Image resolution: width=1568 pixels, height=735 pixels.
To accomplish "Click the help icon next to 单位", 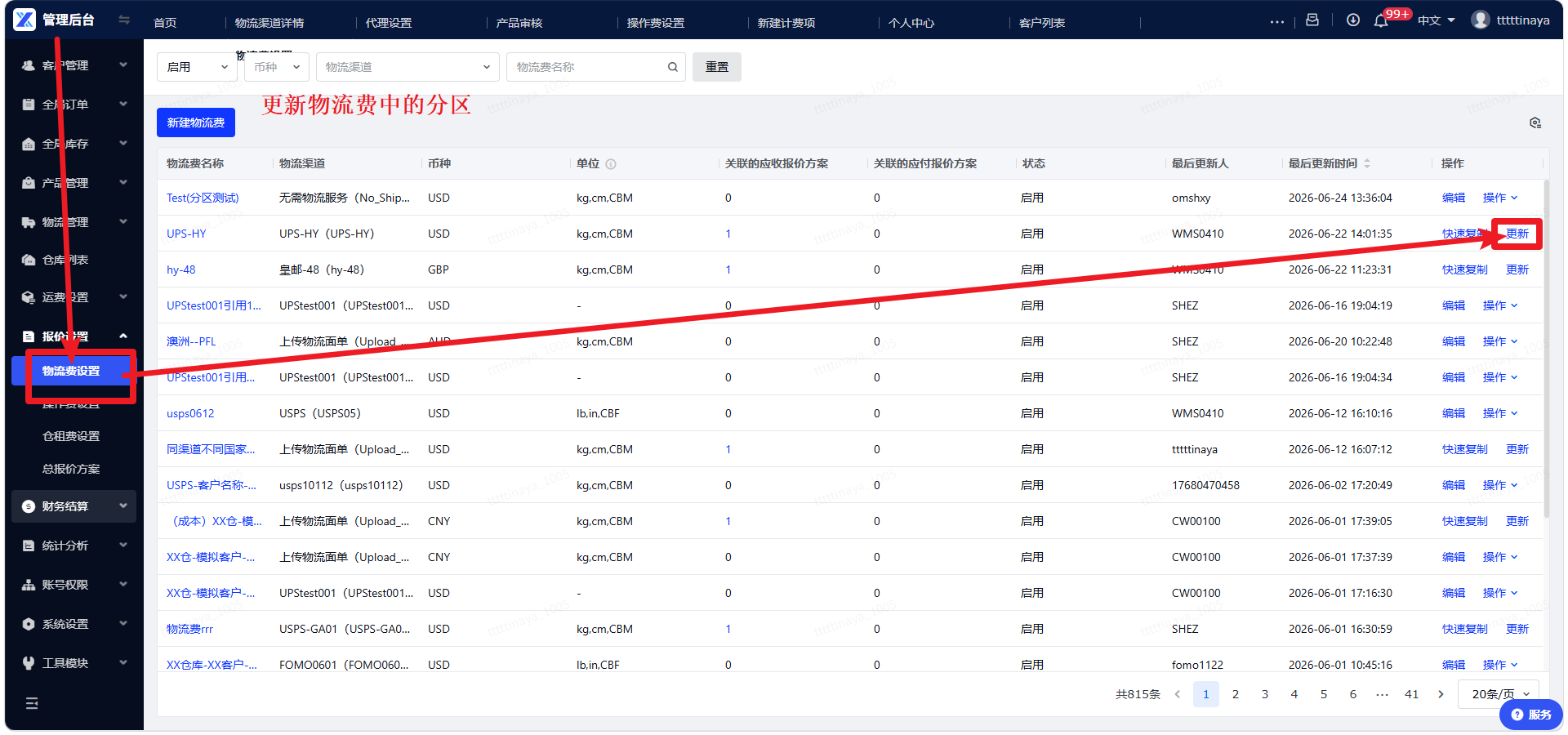I will 611,164.
